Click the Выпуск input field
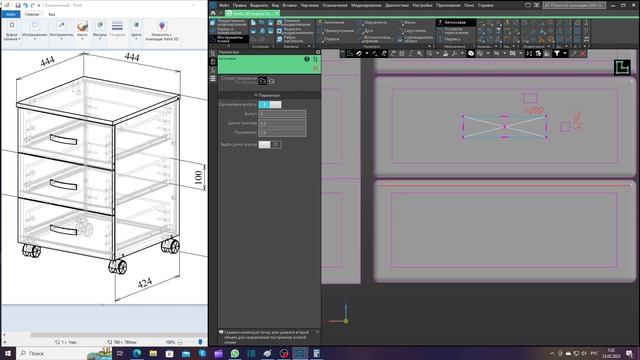The width and height of the screenshot is (640, 360). pyautogui.click(x=282, y=114)
